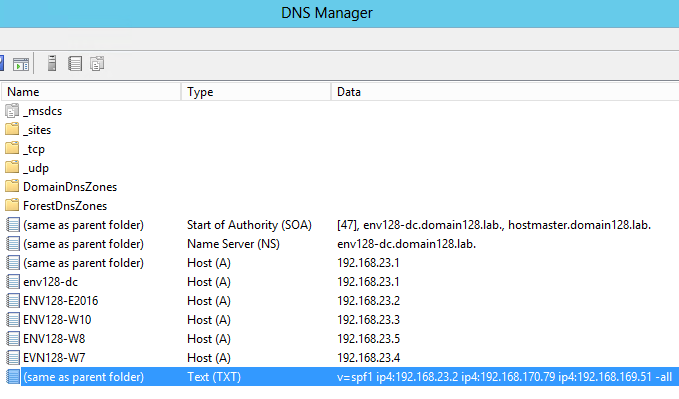Click the DNS Manager window title

click(x=327, y=13)
